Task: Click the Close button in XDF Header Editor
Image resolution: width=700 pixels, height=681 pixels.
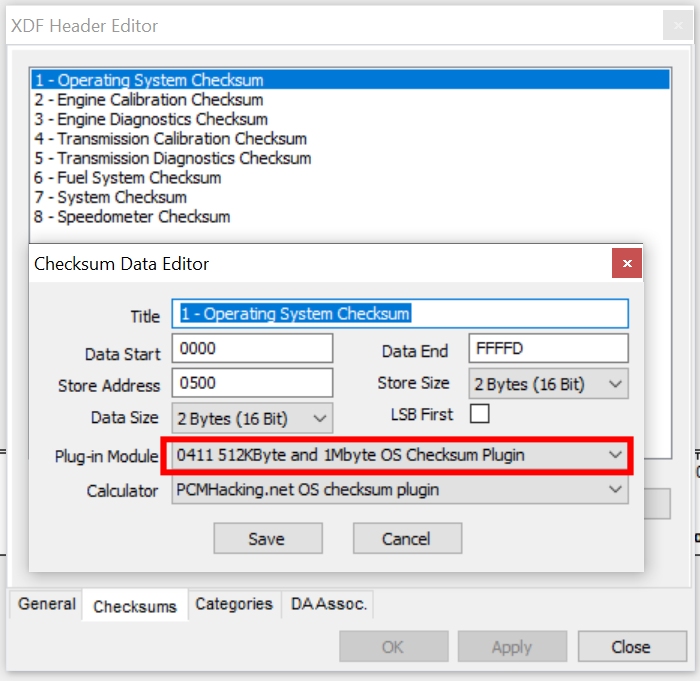Action: (x=632, y=646)
